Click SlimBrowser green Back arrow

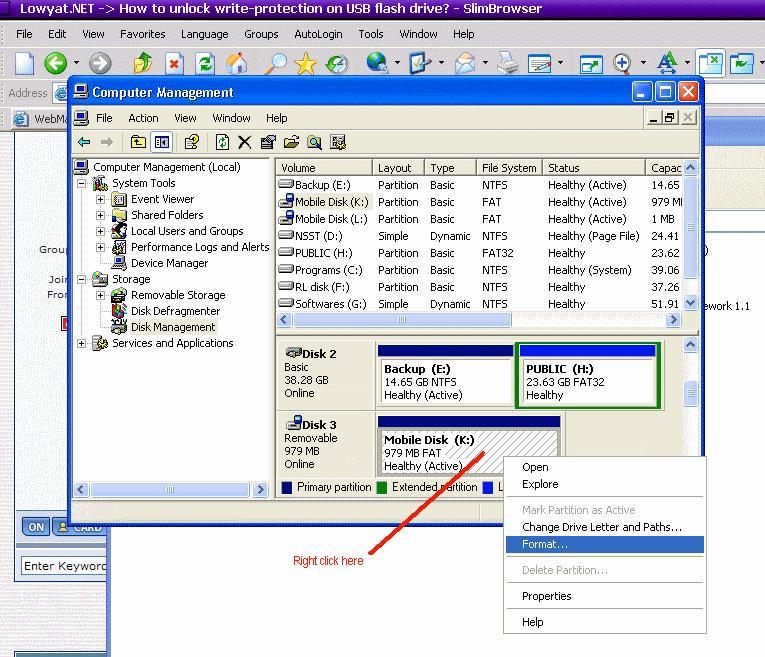coord(55,63)
